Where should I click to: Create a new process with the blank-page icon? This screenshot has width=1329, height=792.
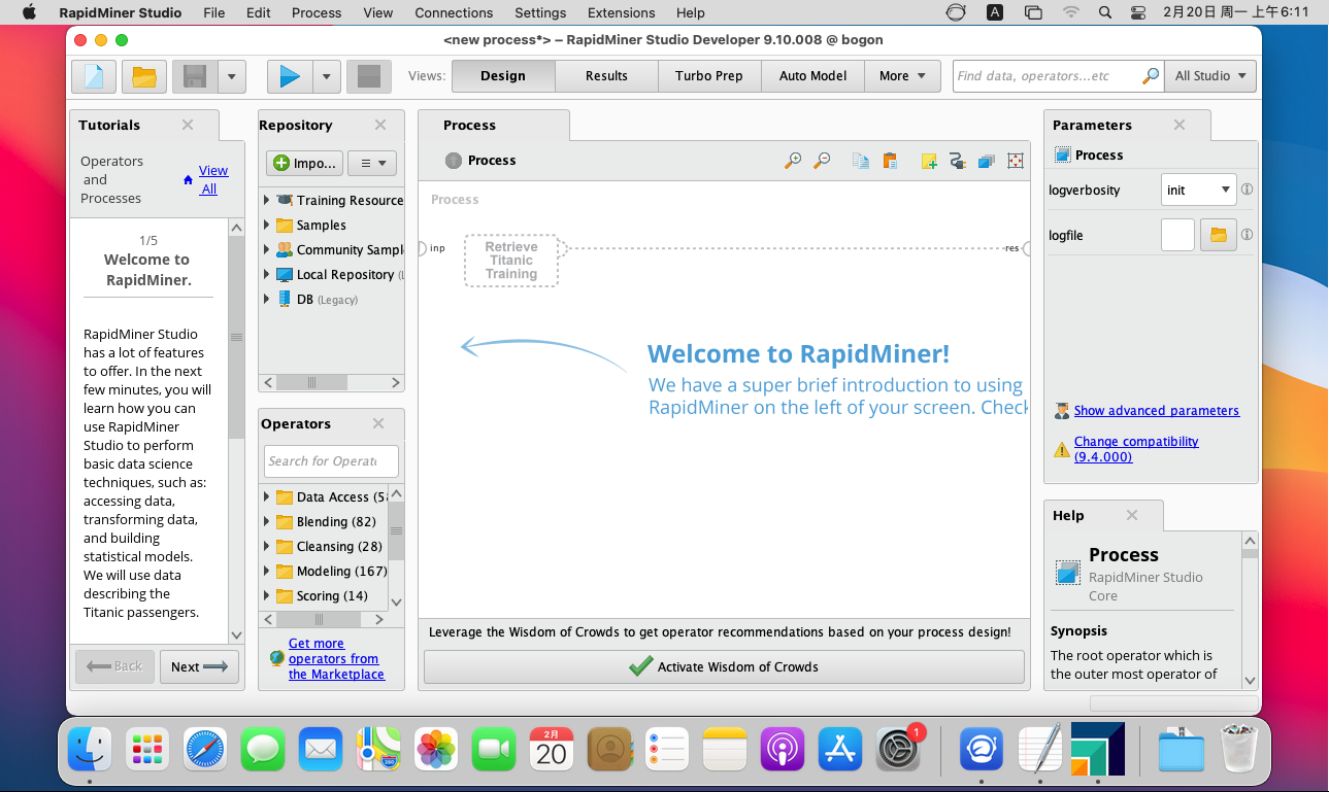[94, 76]
